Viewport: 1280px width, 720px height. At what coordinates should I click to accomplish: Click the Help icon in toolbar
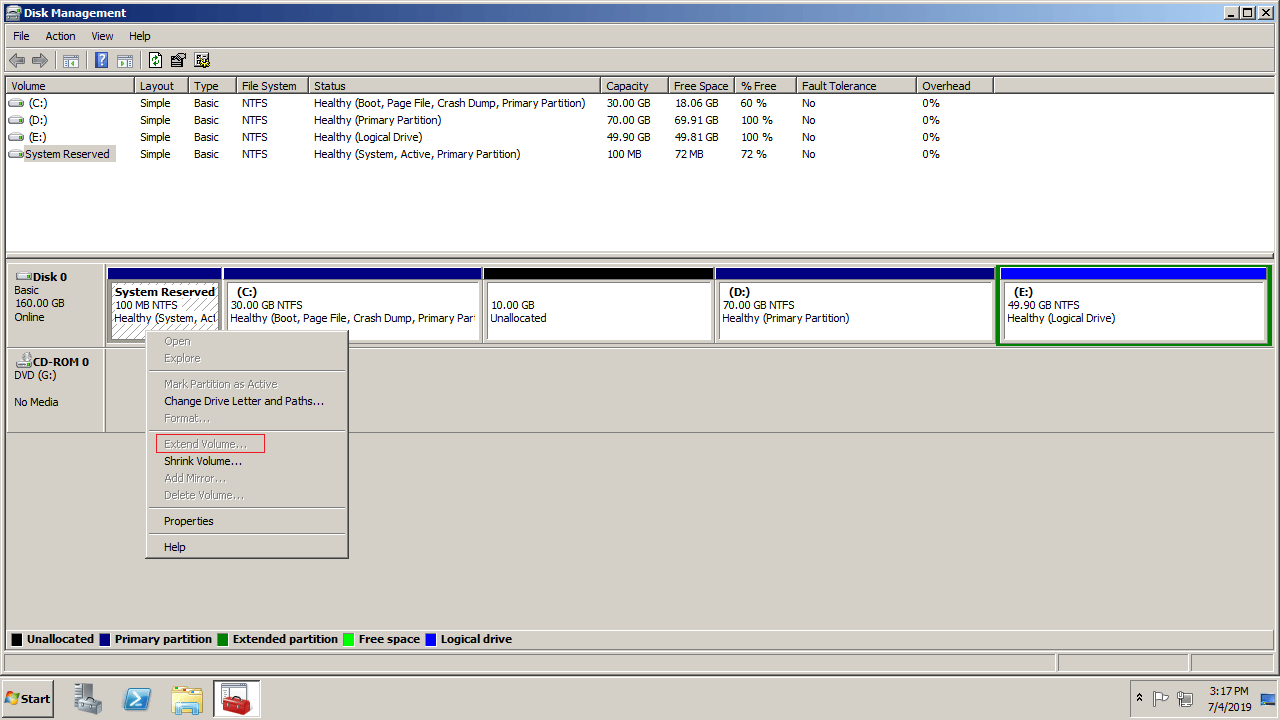[101, 60]
